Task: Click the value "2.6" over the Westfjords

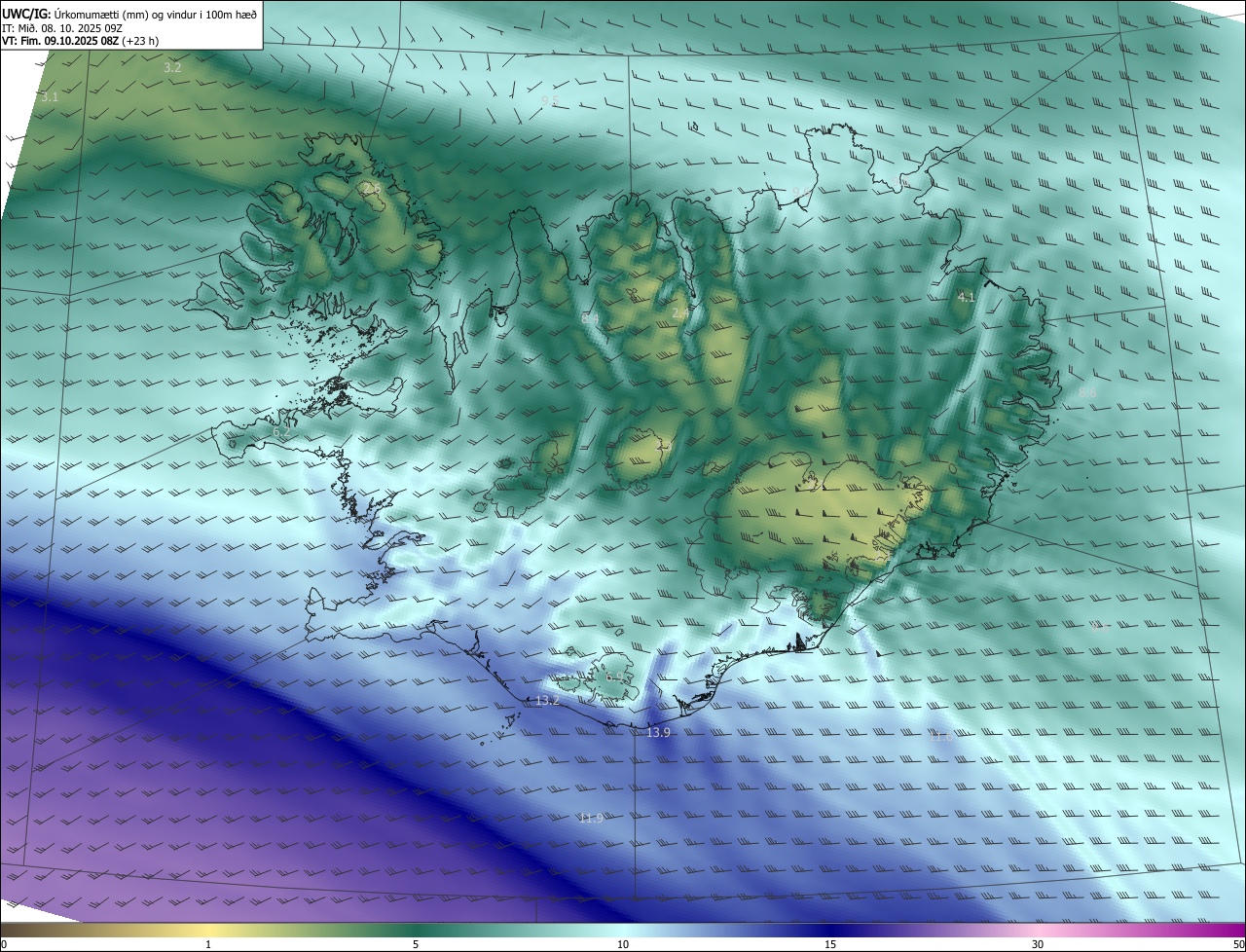Action: 372,189
